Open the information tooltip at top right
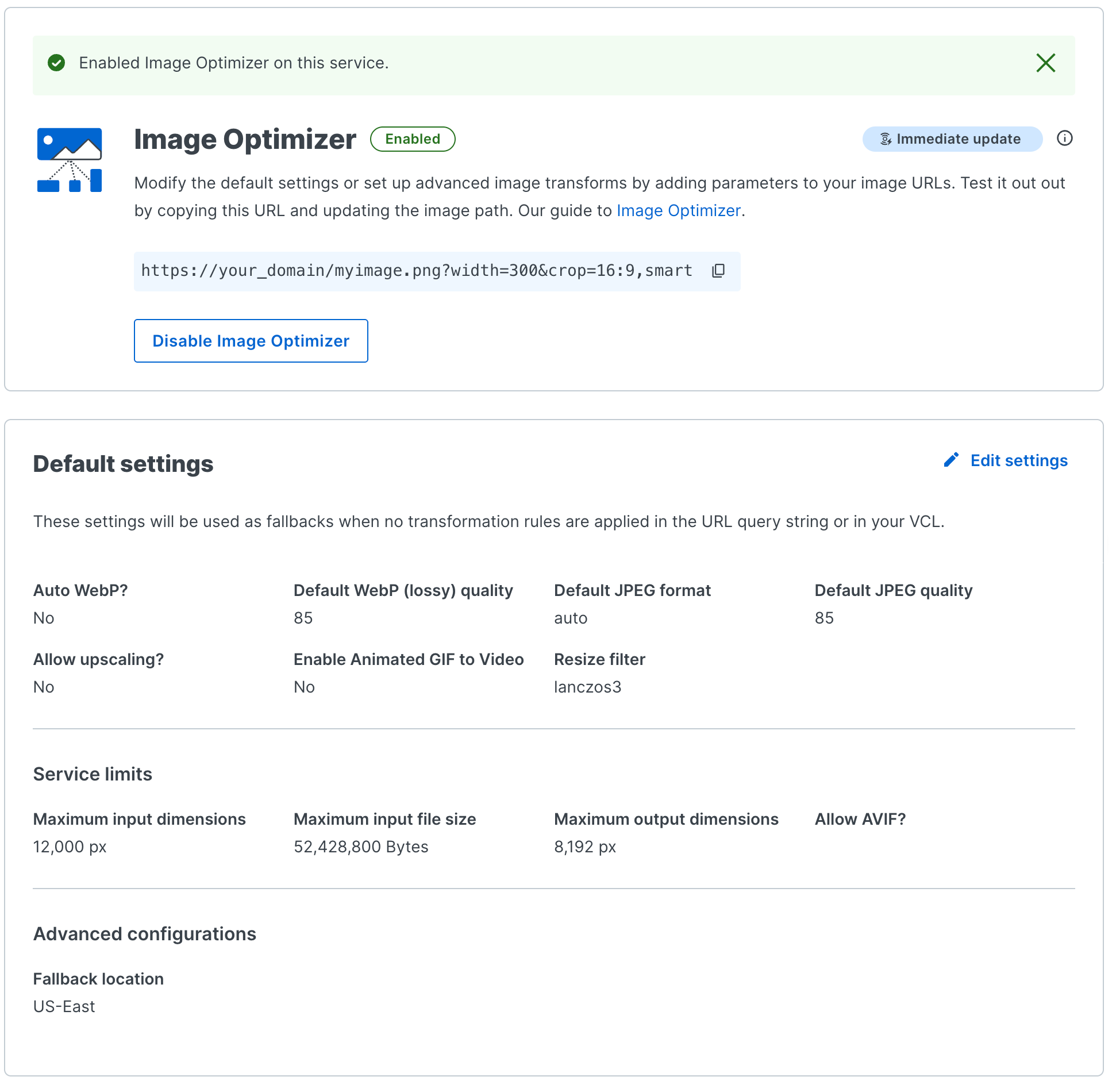 tap(1065, 139)
